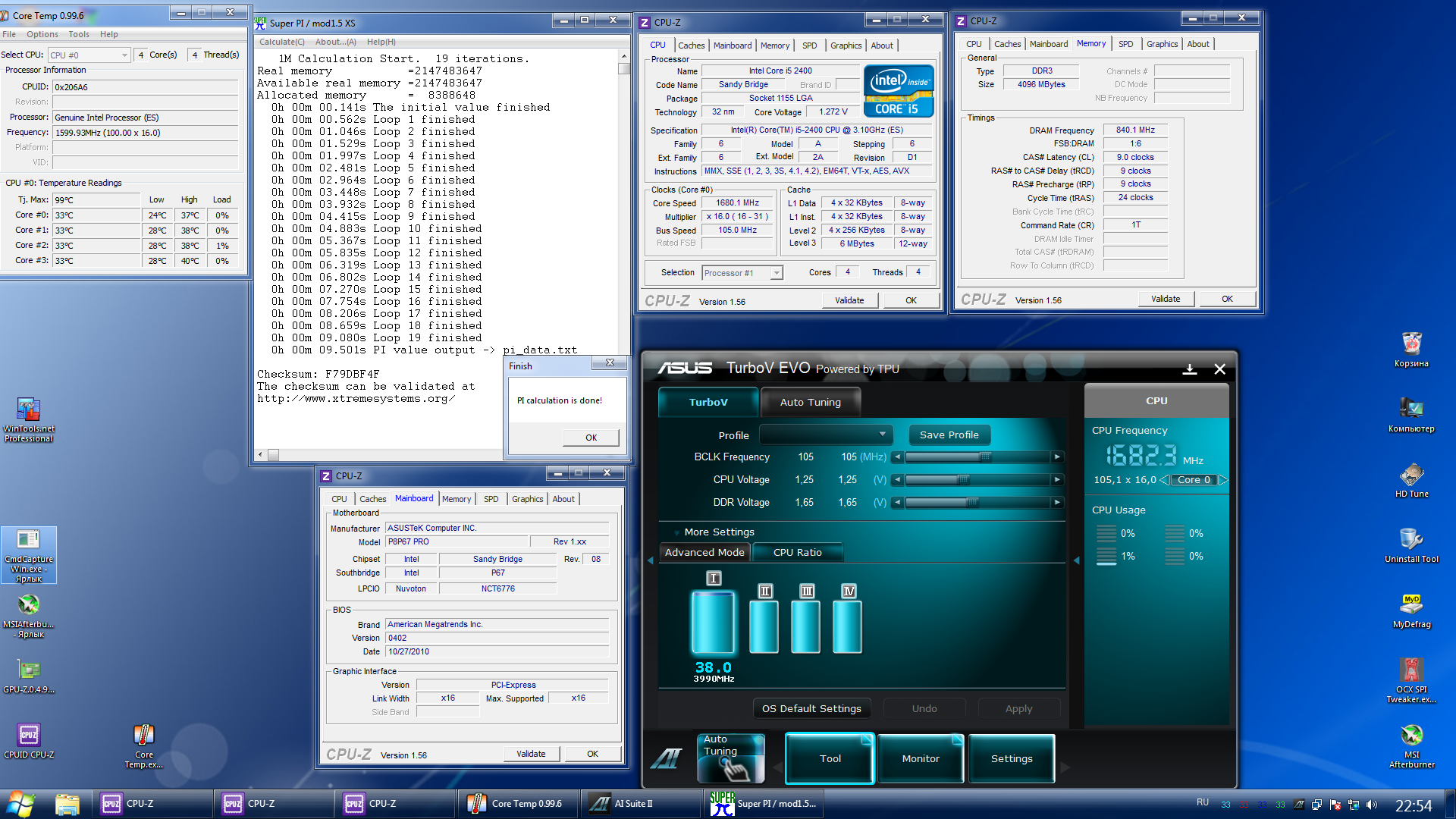Click the CPU Voltage slider handle
The height and width of the screenshot is (819, 1456).
tap(963, 479)
